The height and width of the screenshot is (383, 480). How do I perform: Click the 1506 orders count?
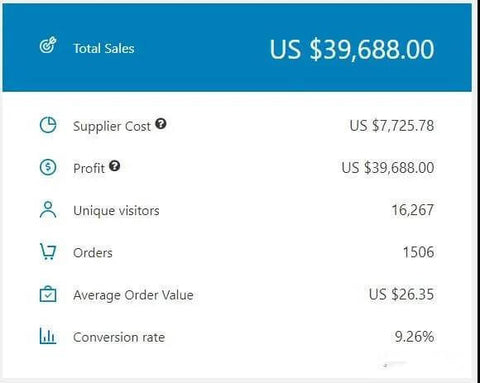coord(419,252)
